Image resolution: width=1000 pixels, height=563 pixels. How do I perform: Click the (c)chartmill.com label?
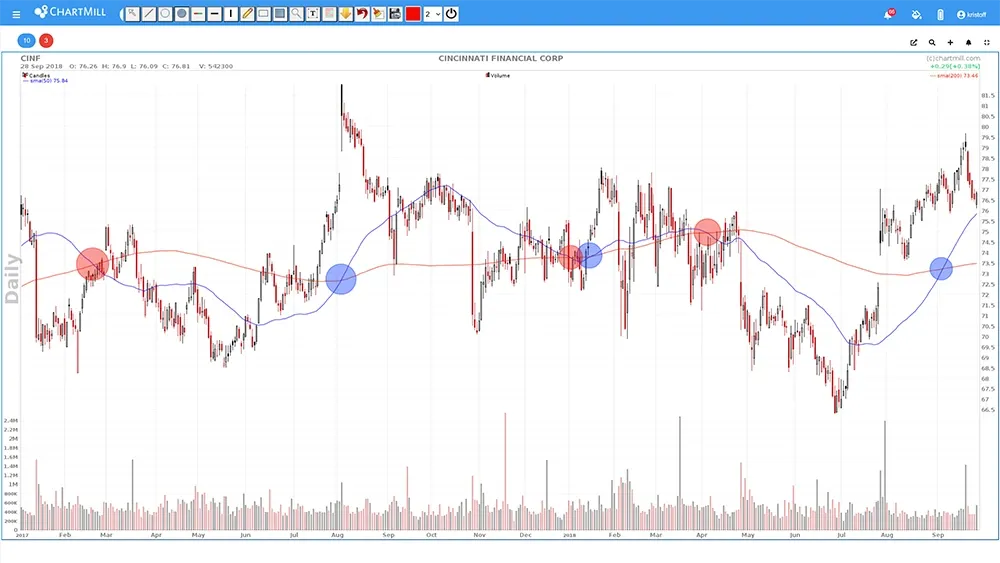[x=953, y=58]
